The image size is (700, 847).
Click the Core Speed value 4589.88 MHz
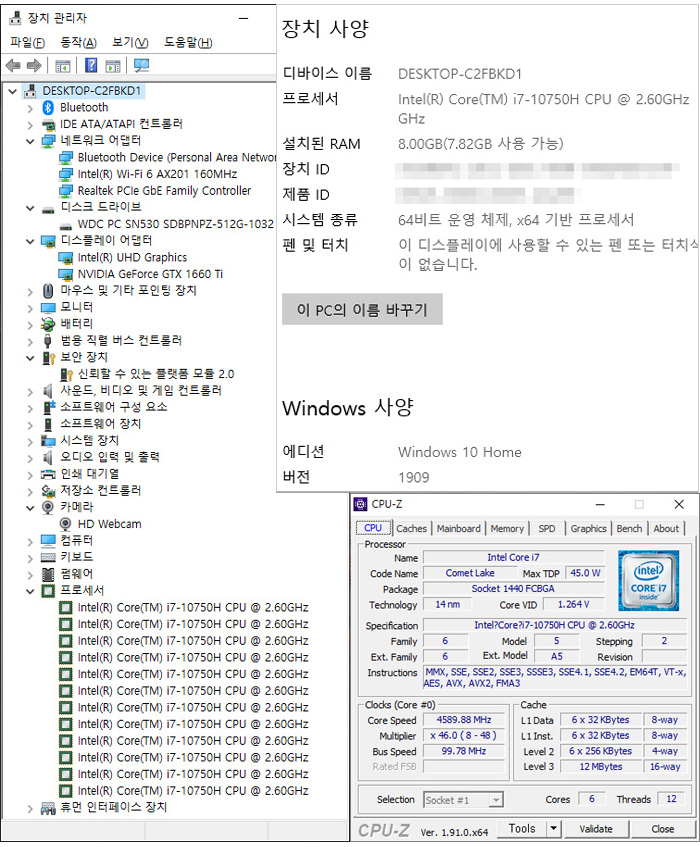(x=464, y=720)
